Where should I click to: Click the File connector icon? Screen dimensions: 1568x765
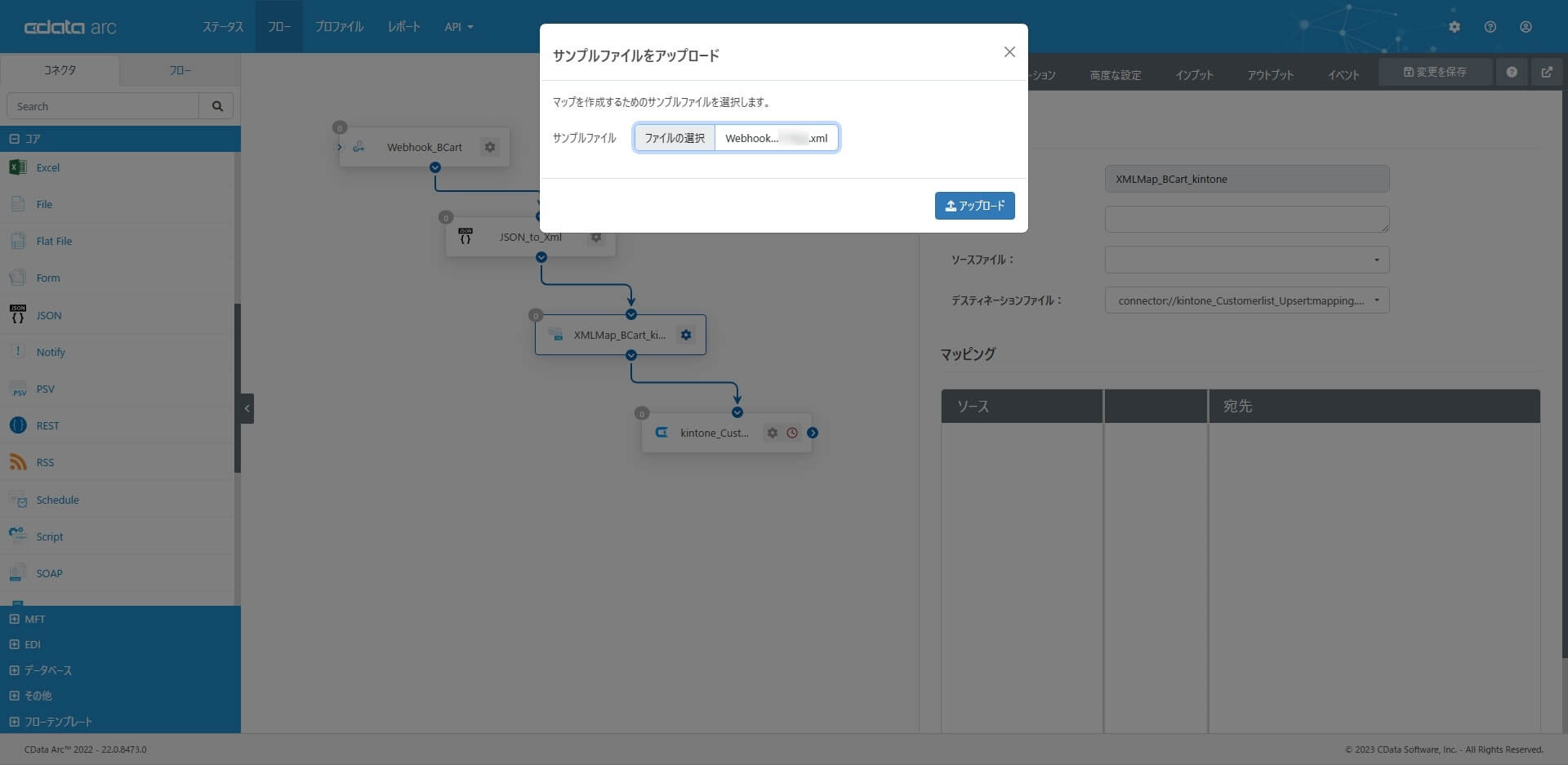[17, 204]
